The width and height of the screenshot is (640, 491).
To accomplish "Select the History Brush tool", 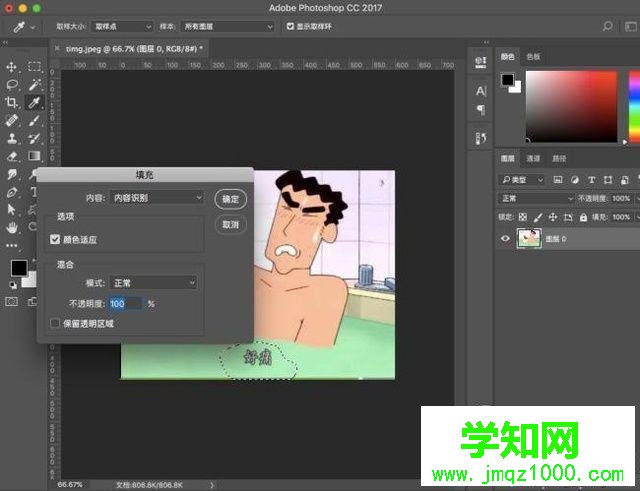I will pos(34,138).
